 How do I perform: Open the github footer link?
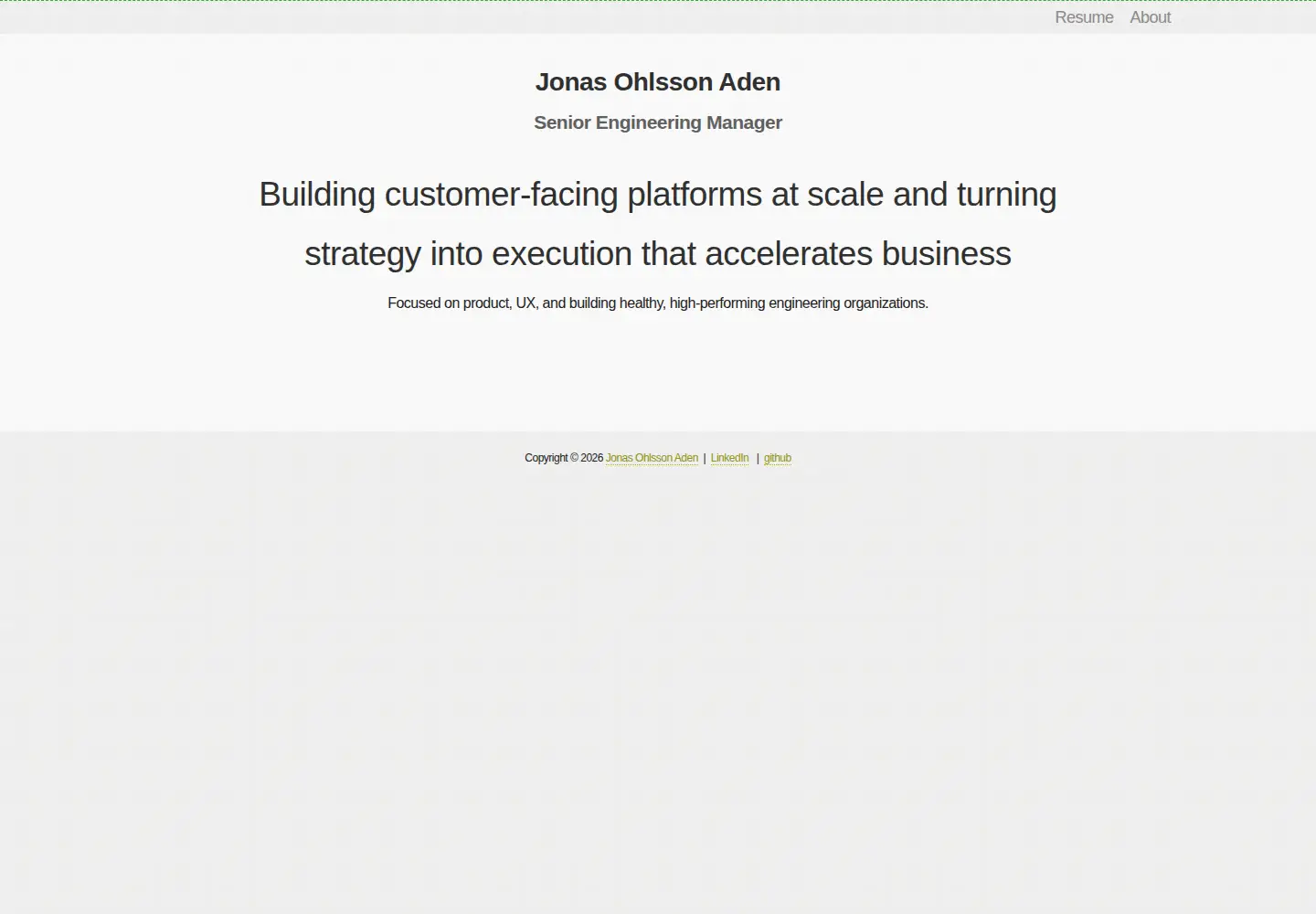click(x=778, y=458)
